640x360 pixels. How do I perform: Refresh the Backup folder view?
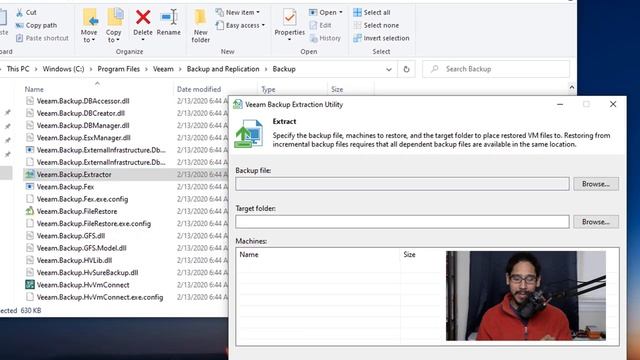406,69
